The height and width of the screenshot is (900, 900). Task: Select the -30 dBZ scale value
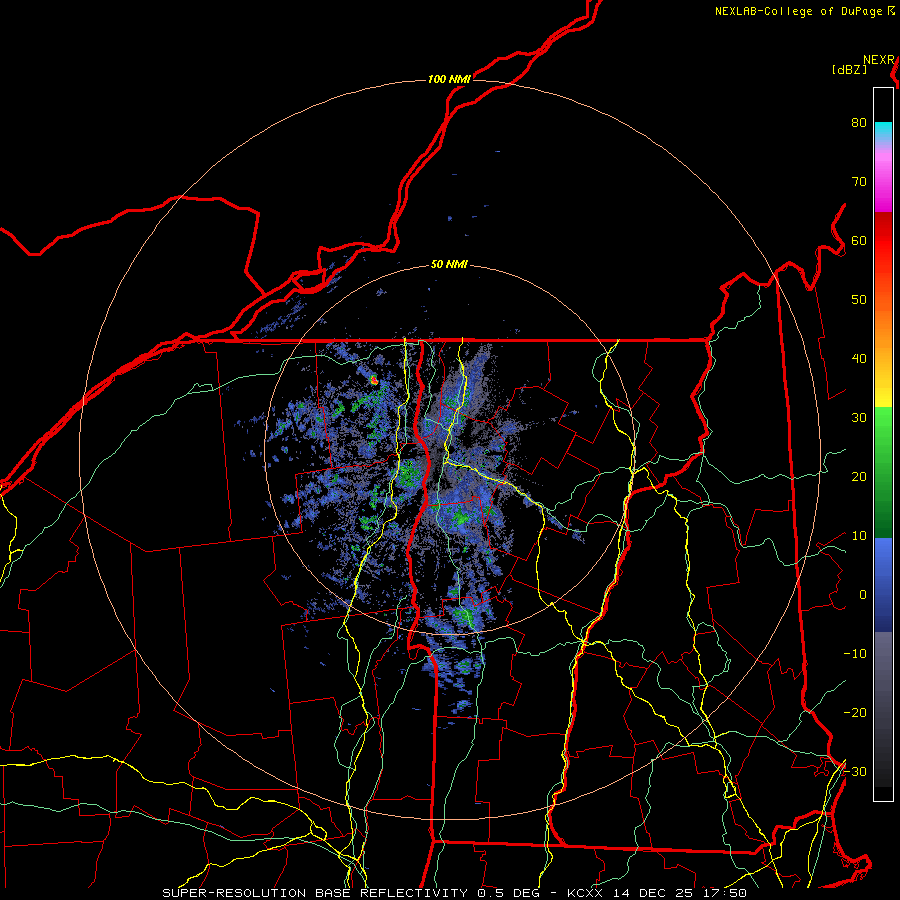click(855, 771)
